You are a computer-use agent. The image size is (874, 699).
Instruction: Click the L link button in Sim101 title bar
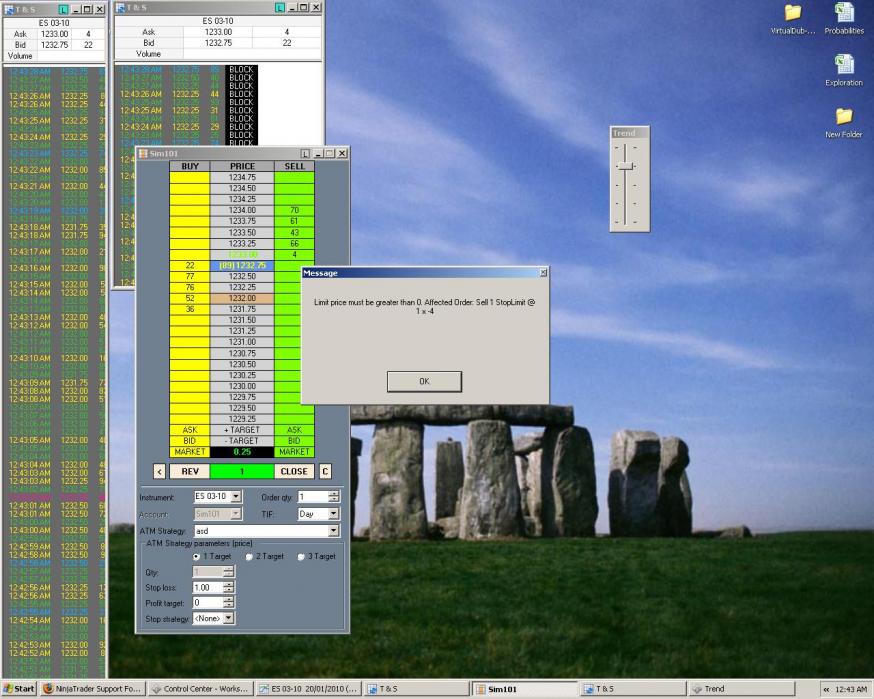(x=305, y=153)
